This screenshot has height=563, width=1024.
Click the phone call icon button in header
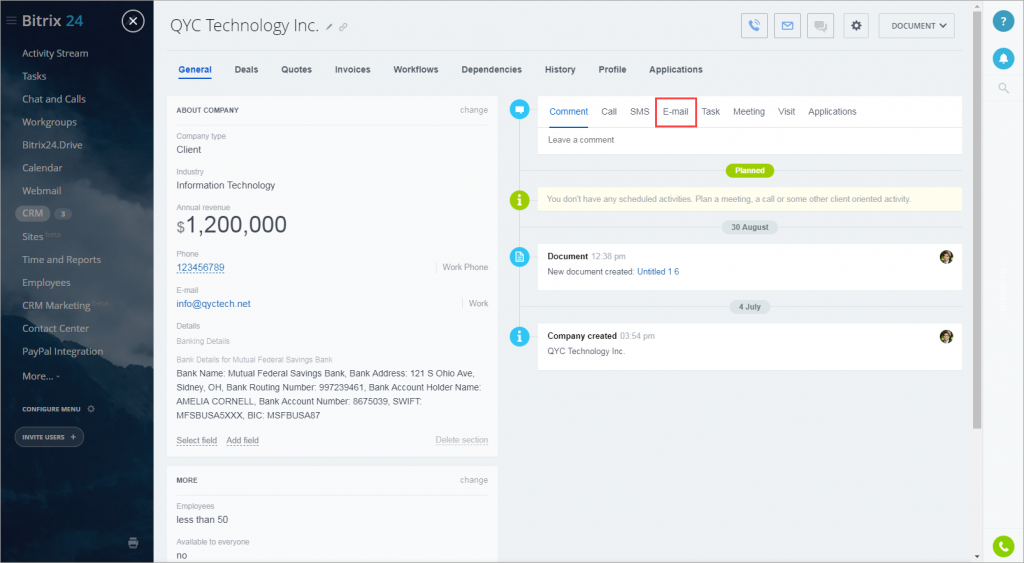pyautogui.click(x=754, y=26)
